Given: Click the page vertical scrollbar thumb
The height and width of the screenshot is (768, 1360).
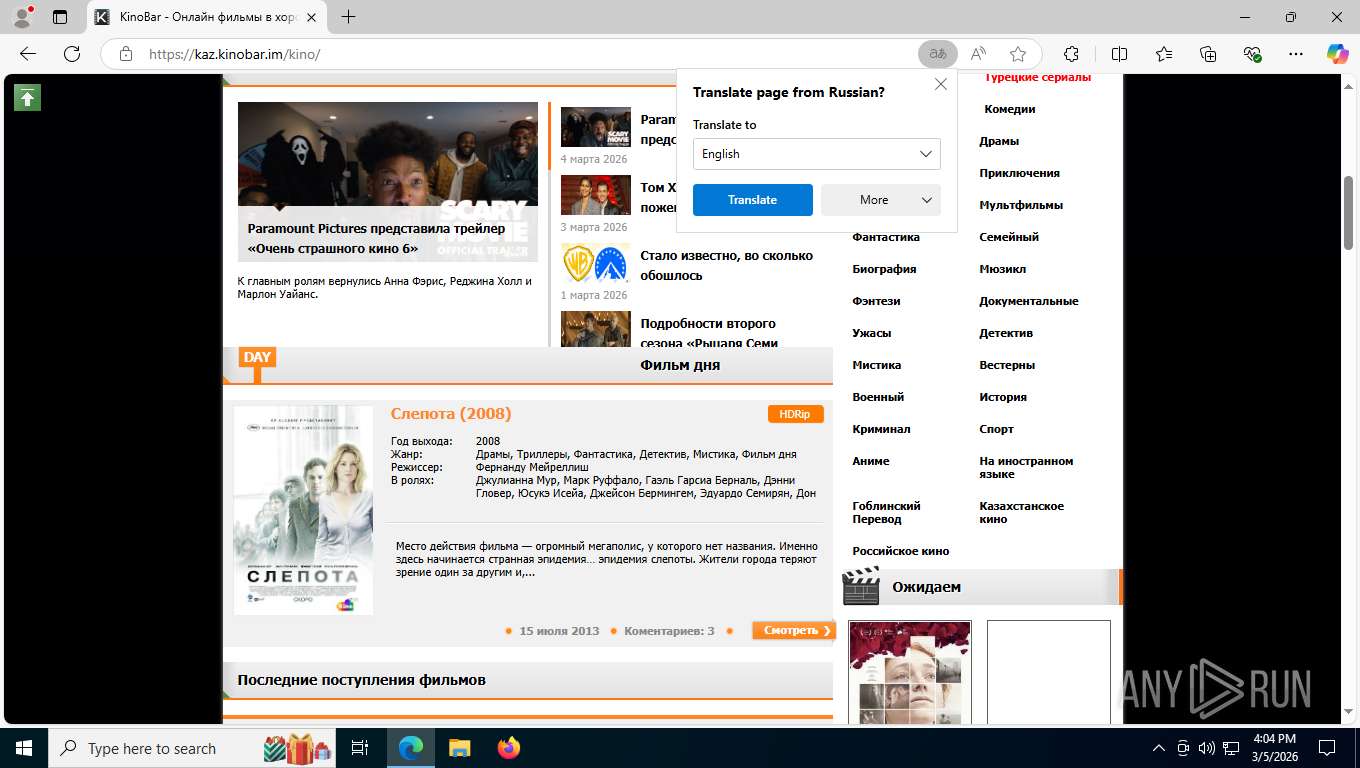Looking at the screenshot, I should [1349, 212].
